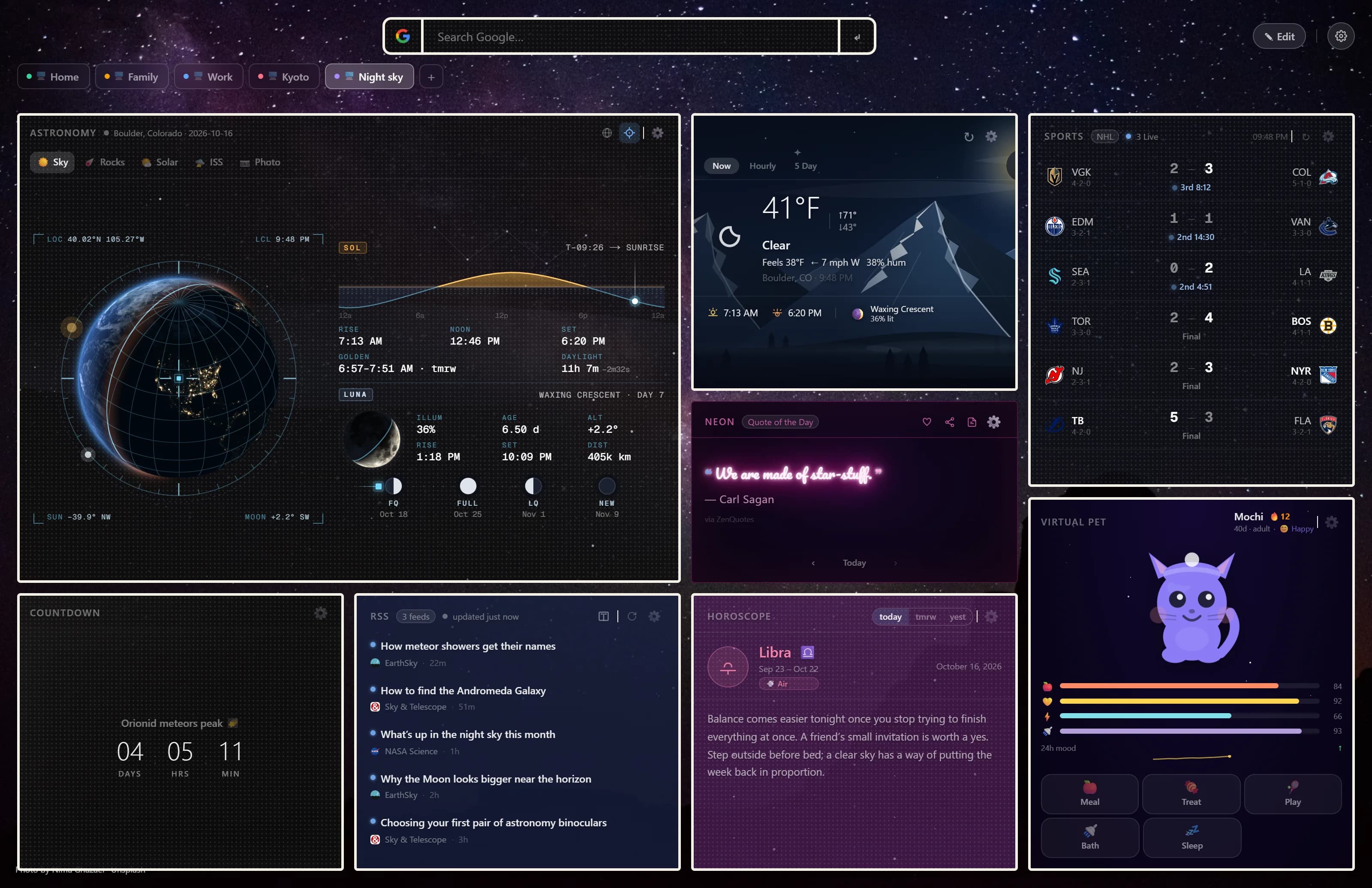Open Virtual Pet settings gear
Viewport: 1372px width, 888px height.
click(x=1331, y=522)
